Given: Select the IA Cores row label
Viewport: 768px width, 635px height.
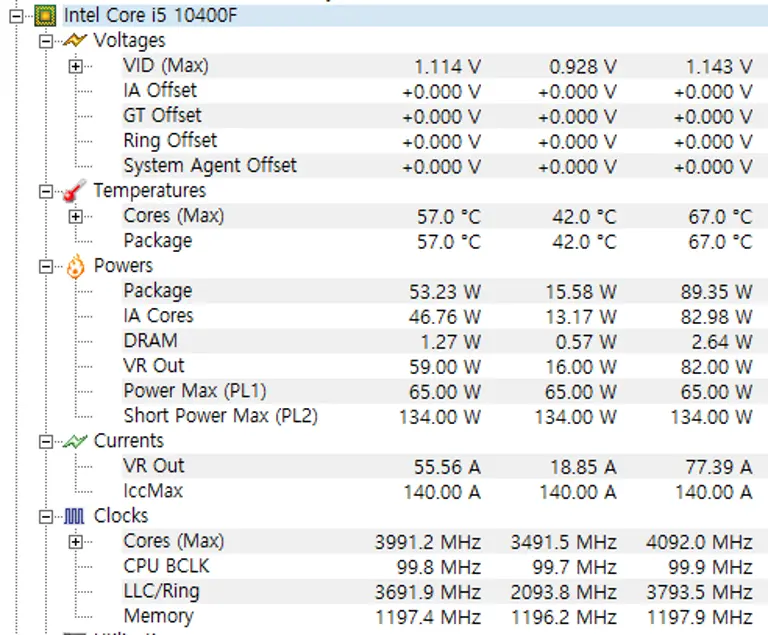Looking at the screenshot, I should [158, 316].
